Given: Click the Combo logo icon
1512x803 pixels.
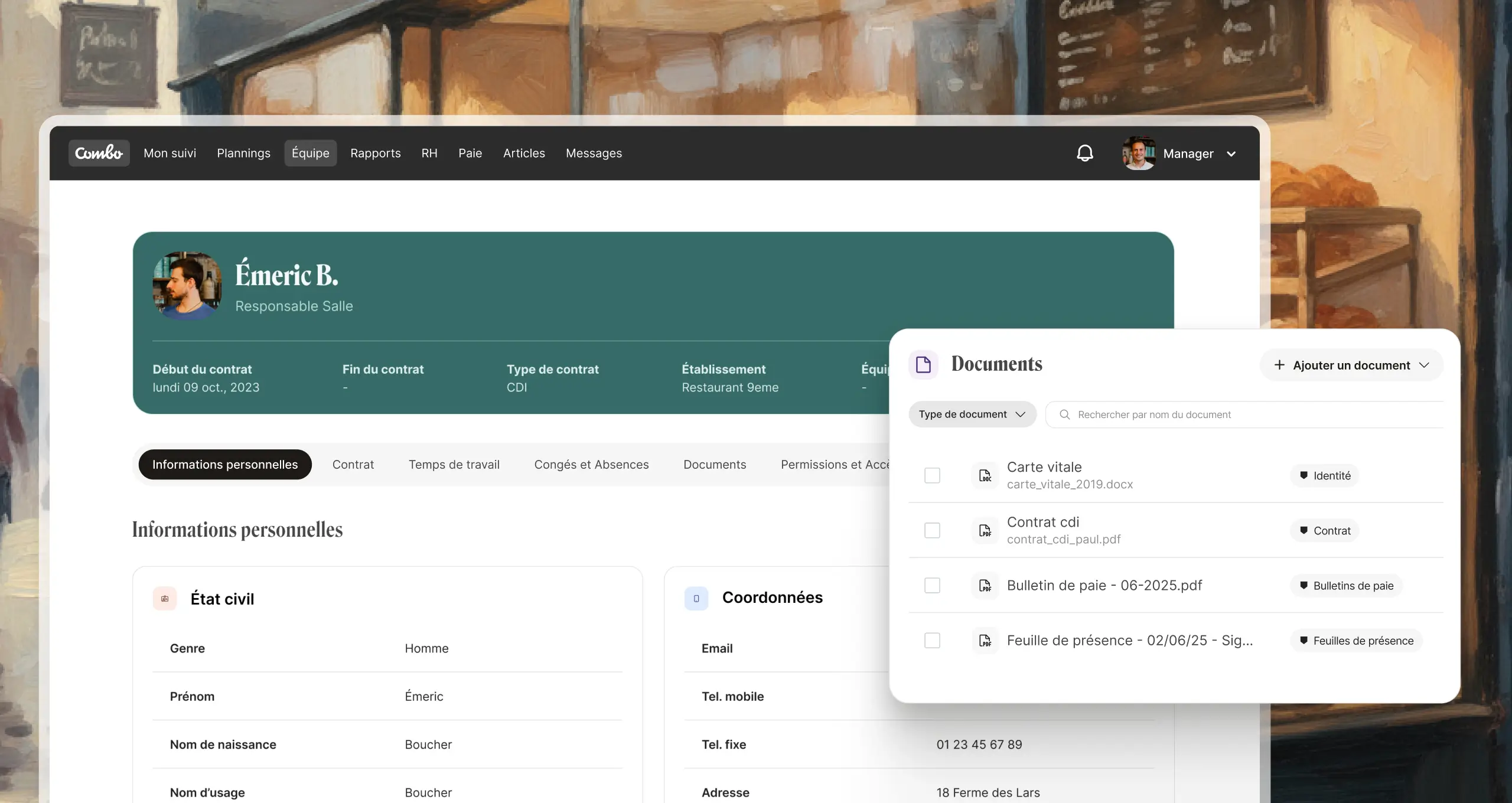Looking at the screenshot, I should [x=99, y=153].
